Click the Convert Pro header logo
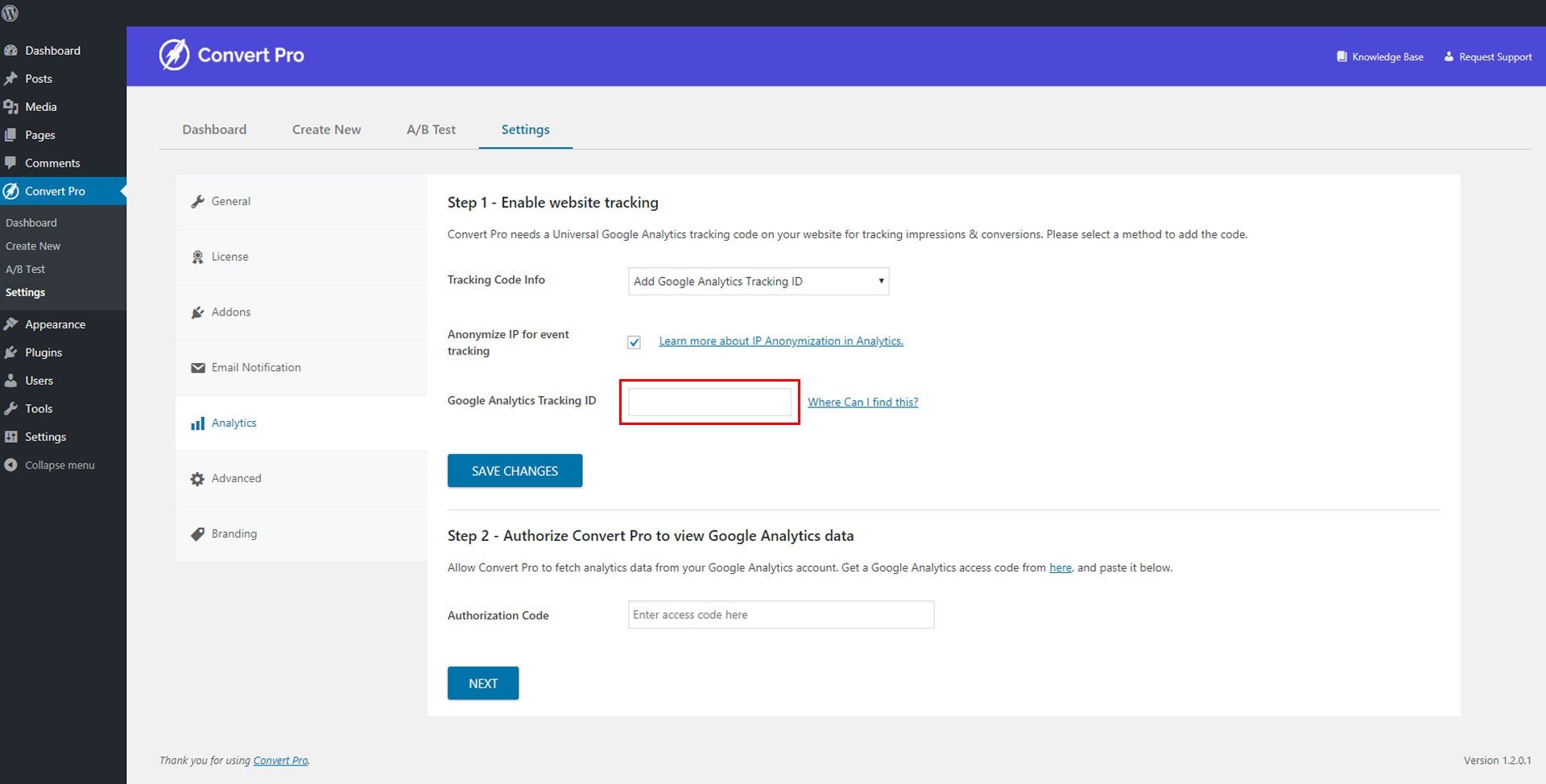 231,55
